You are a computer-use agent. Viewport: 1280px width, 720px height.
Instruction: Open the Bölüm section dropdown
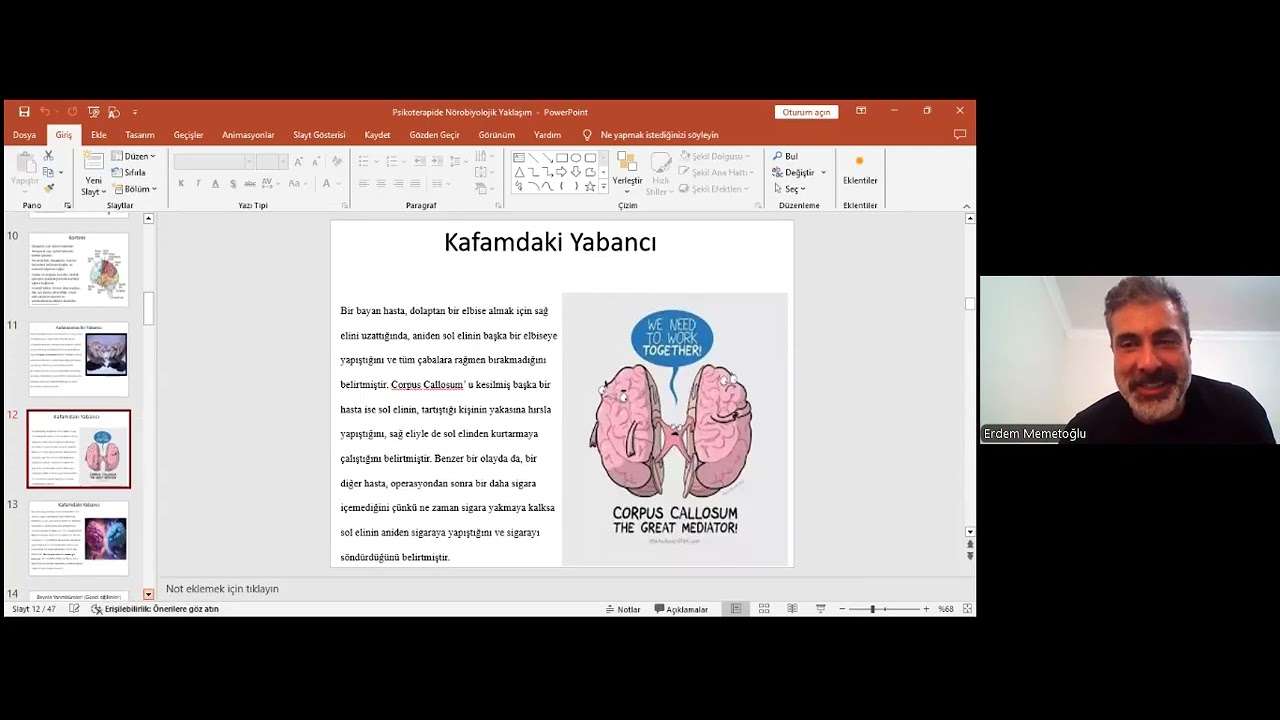pyautogui.click(x=134, y=188)
